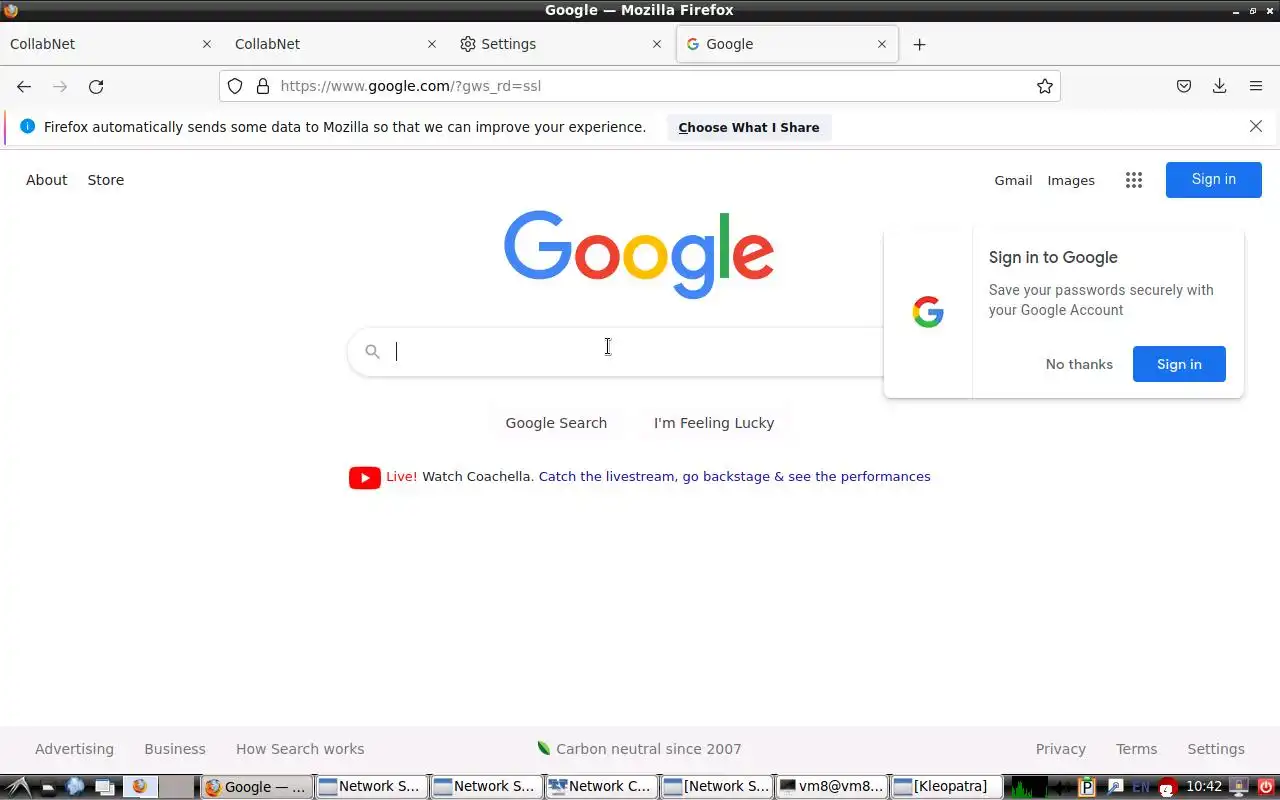Open the Gmail link

1013,180
